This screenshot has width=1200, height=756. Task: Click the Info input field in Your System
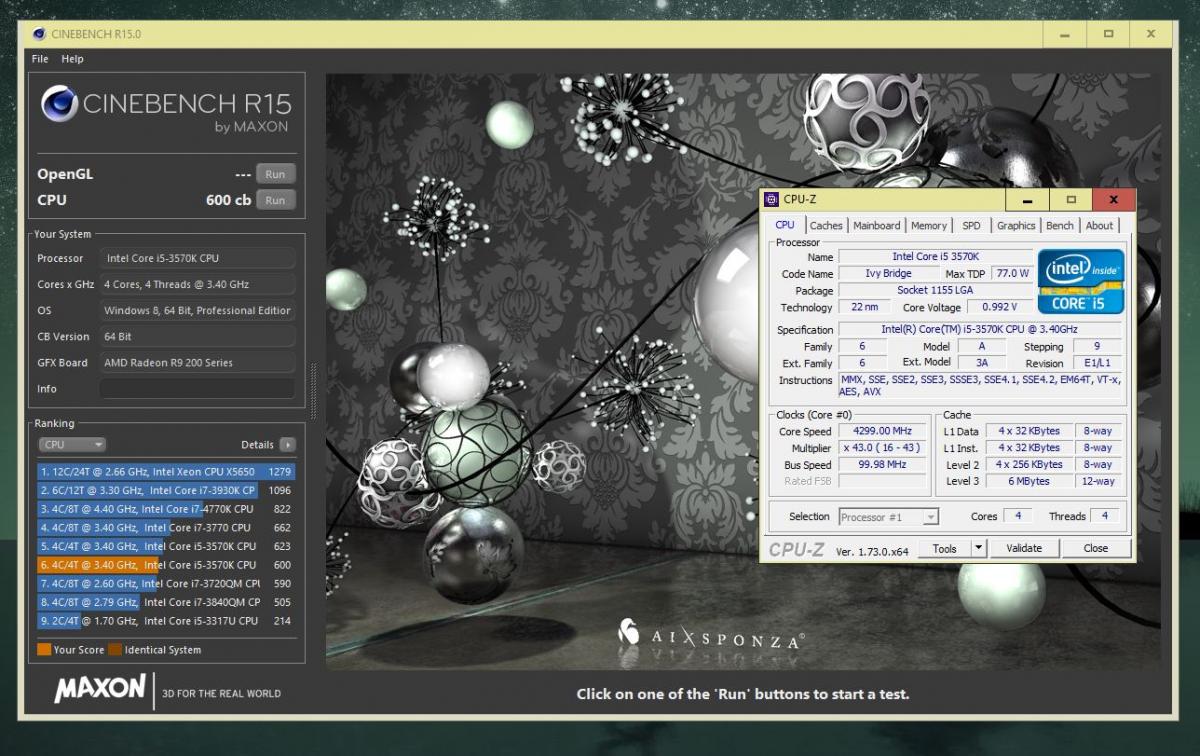coord(197,389)
